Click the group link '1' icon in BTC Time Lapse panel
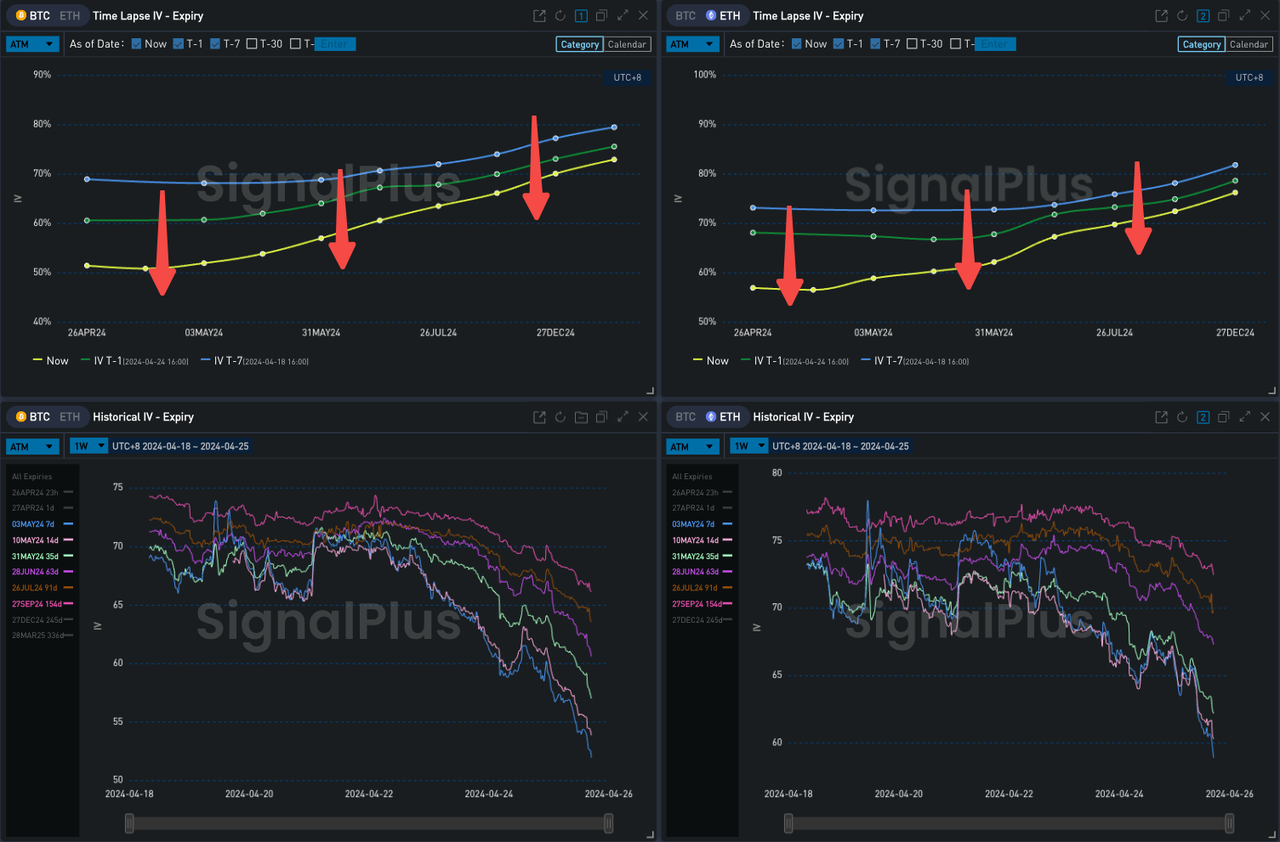The image size is (1280, 842). point(581,16)
